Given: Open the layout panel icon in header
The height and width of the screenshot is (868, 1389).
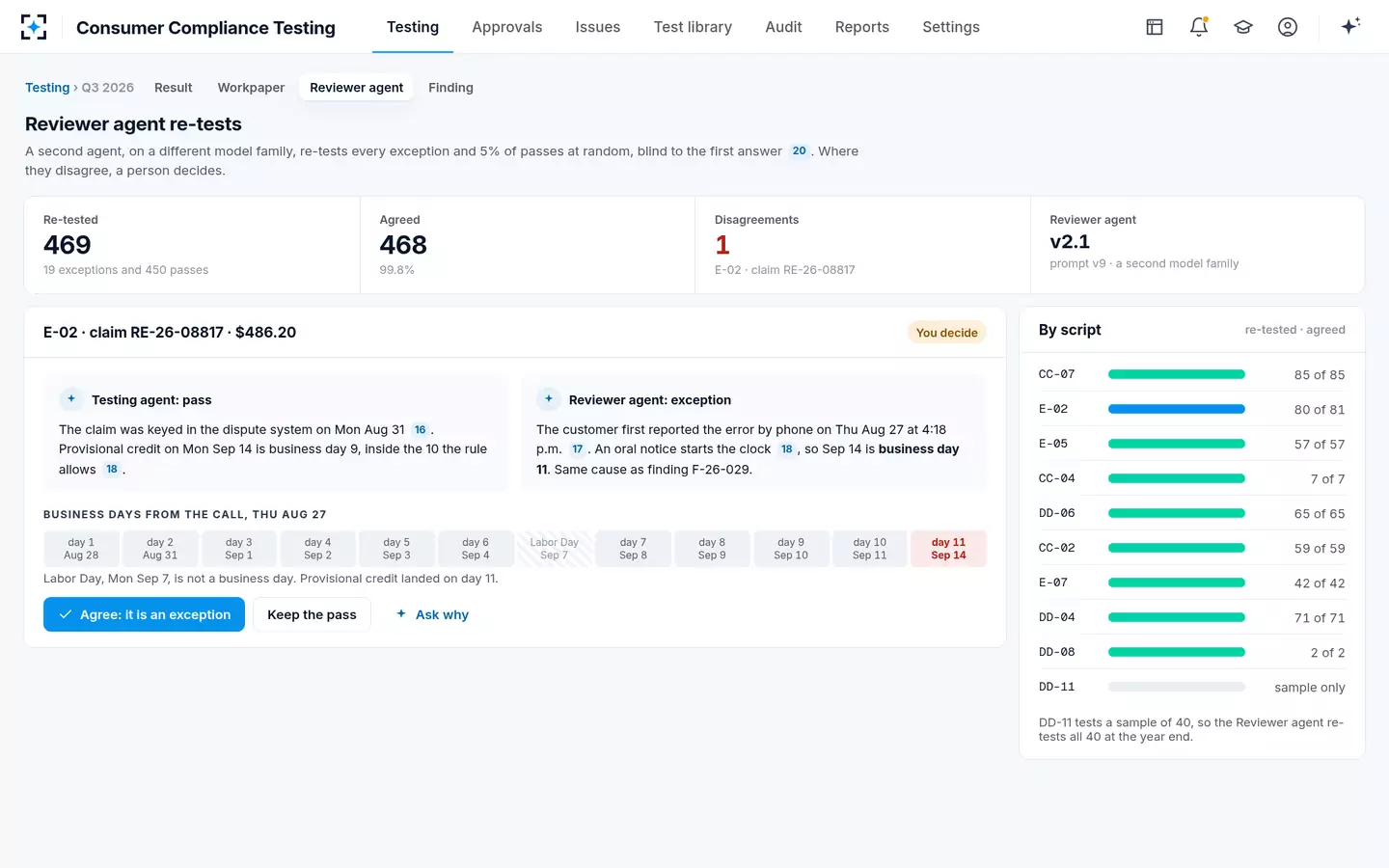Looking at the screenshot, I should point(1155,27).
